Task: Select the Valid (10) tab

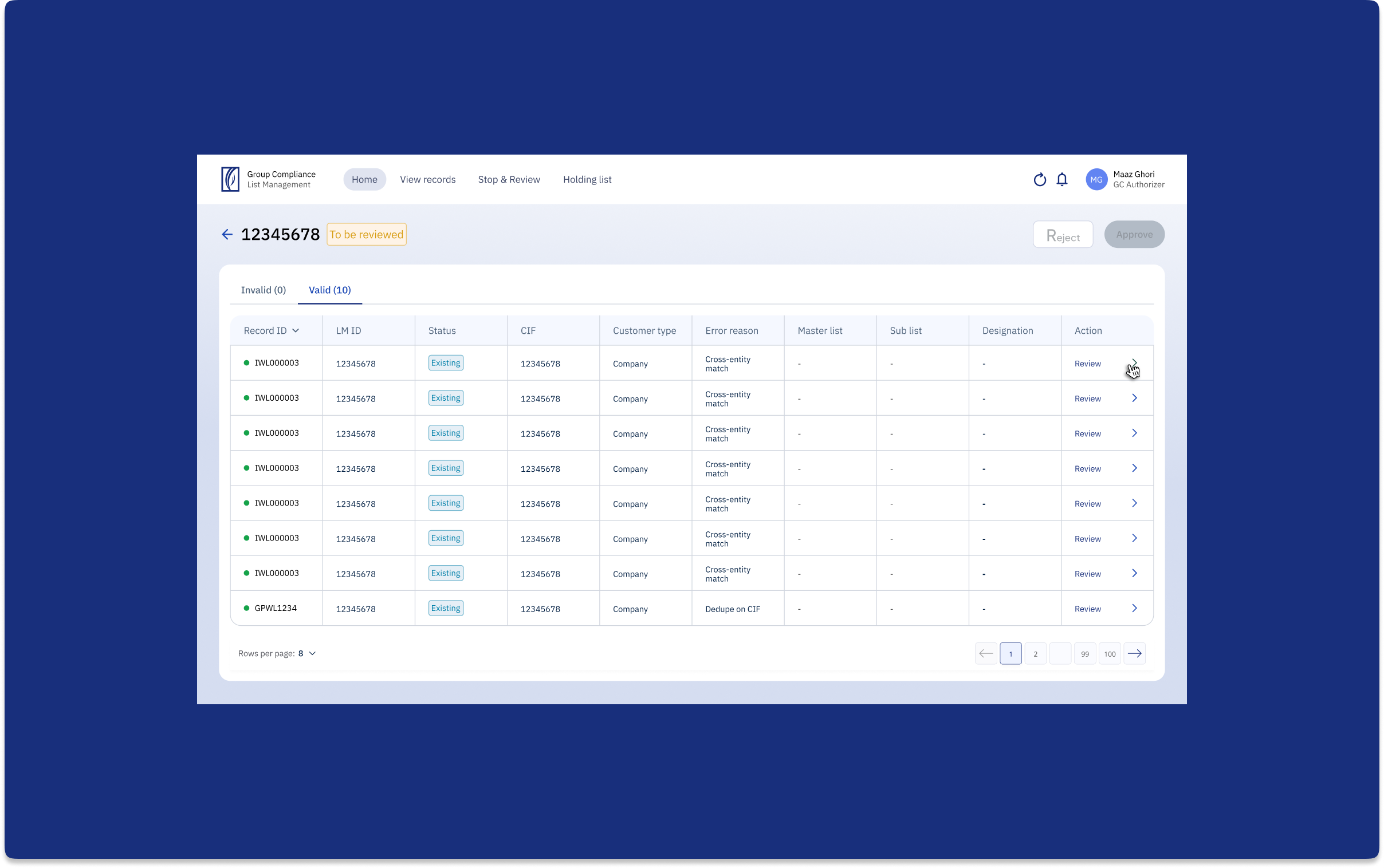Action: [x=329, y=290]
